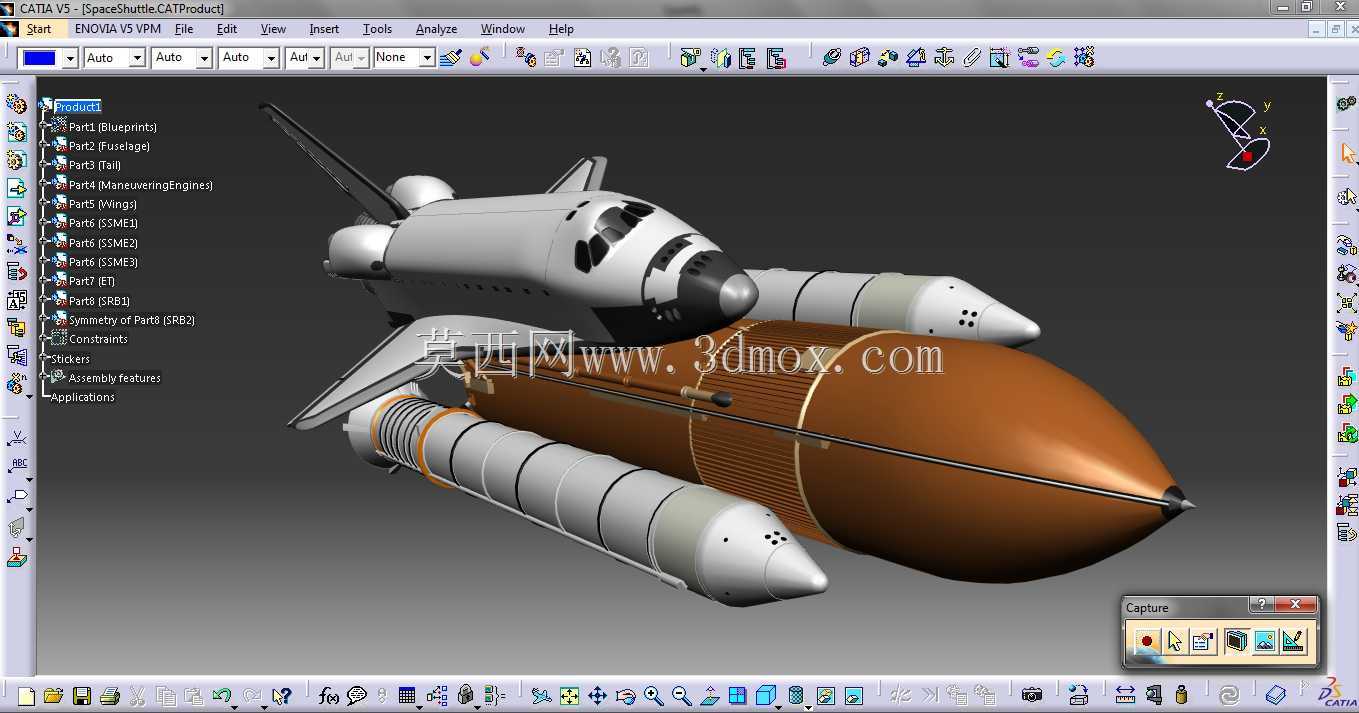Open the second Auto dropdown
1359x713 pixels.
(204, 58)
